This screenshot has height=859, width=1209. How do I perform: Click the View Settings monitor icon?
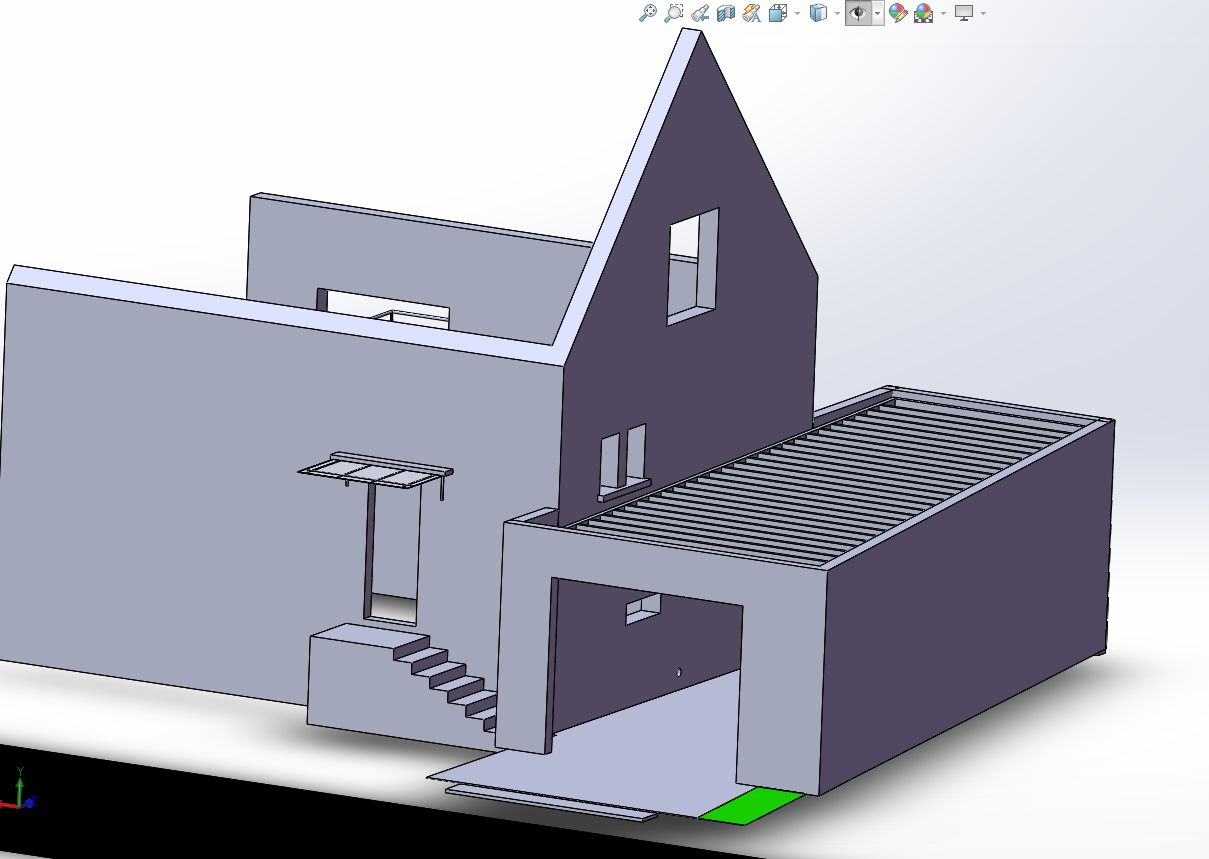[964, 13]
